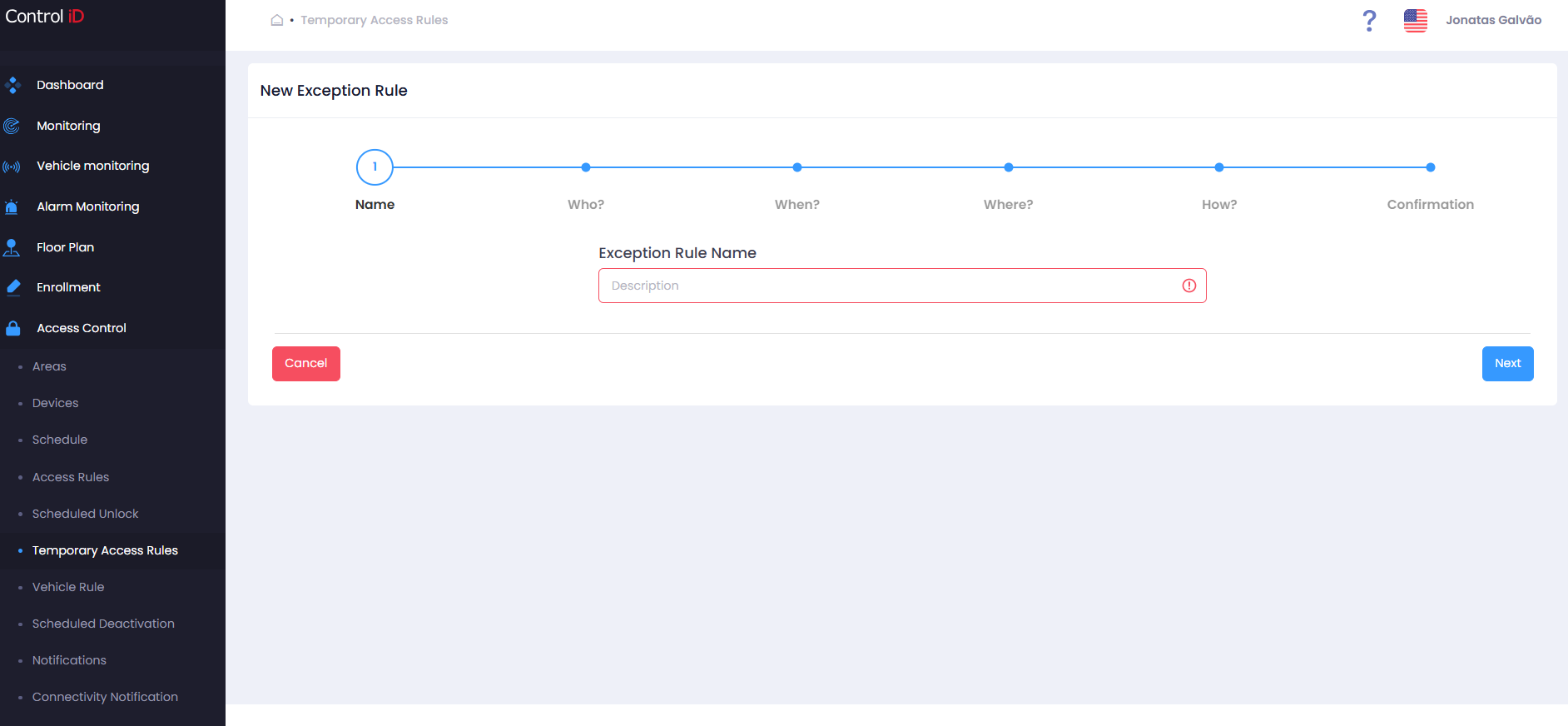Select the Vehicle monitoring signal icon
The image size is (1568, 726).
click(12, 167)
